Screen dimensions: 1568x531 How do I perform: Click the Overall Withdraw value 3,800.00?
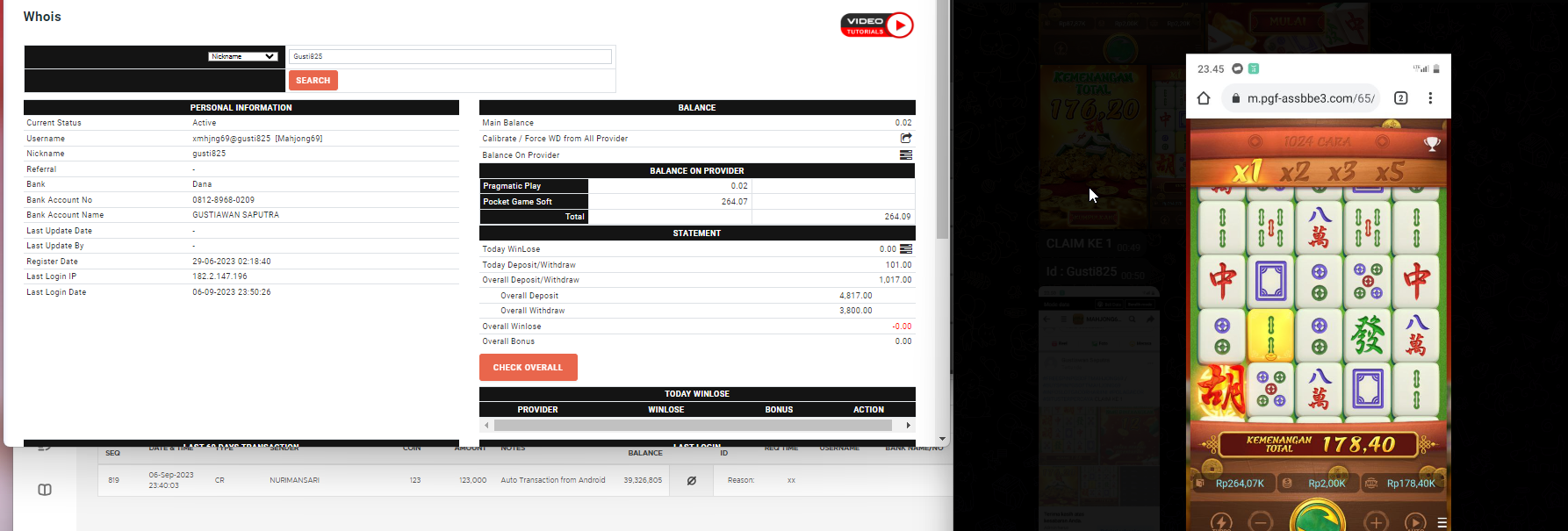pos(856,311)
